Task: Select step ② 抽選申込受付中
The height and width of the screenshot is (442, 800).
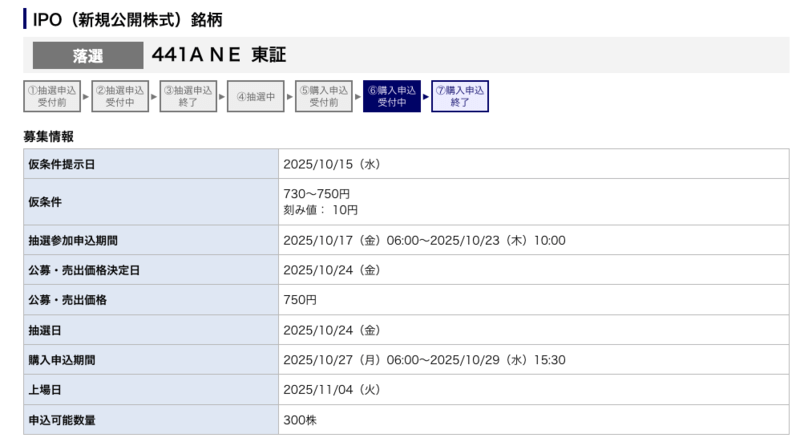Action: point(120,97)
